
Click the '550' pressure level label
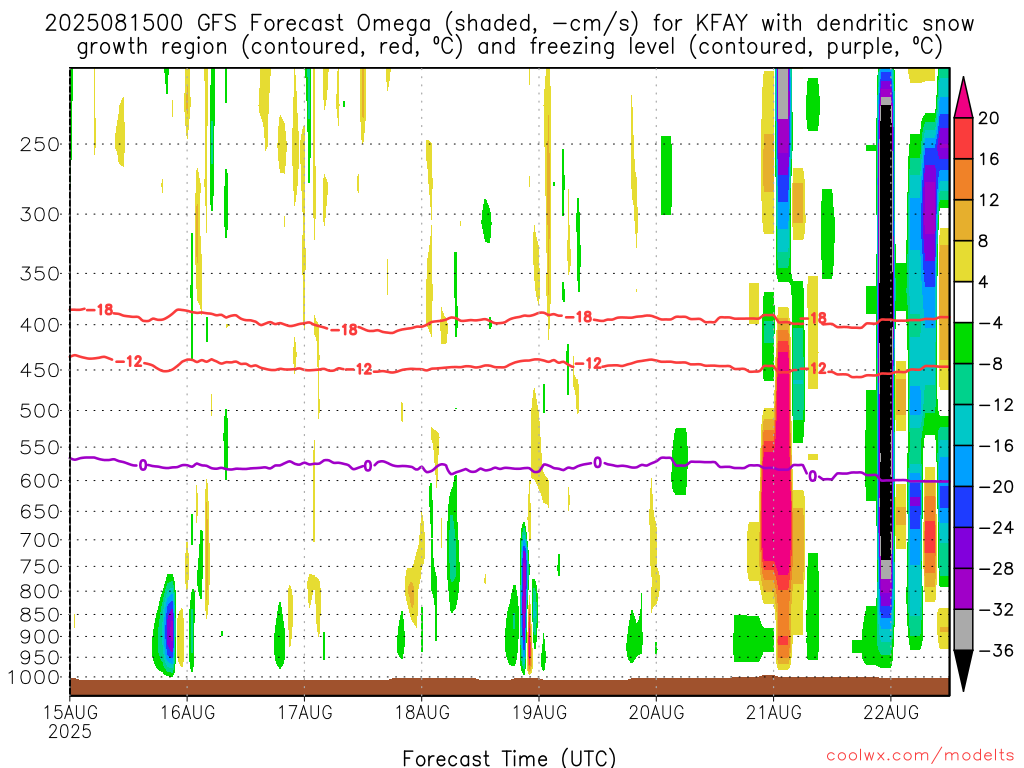pos(40,447)
